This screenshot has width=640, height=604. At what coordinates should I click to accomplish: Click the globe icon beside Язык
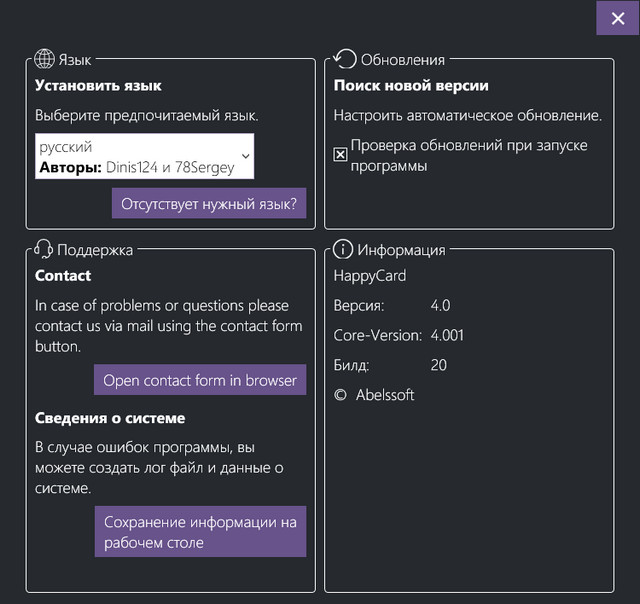tap(44, 59)
